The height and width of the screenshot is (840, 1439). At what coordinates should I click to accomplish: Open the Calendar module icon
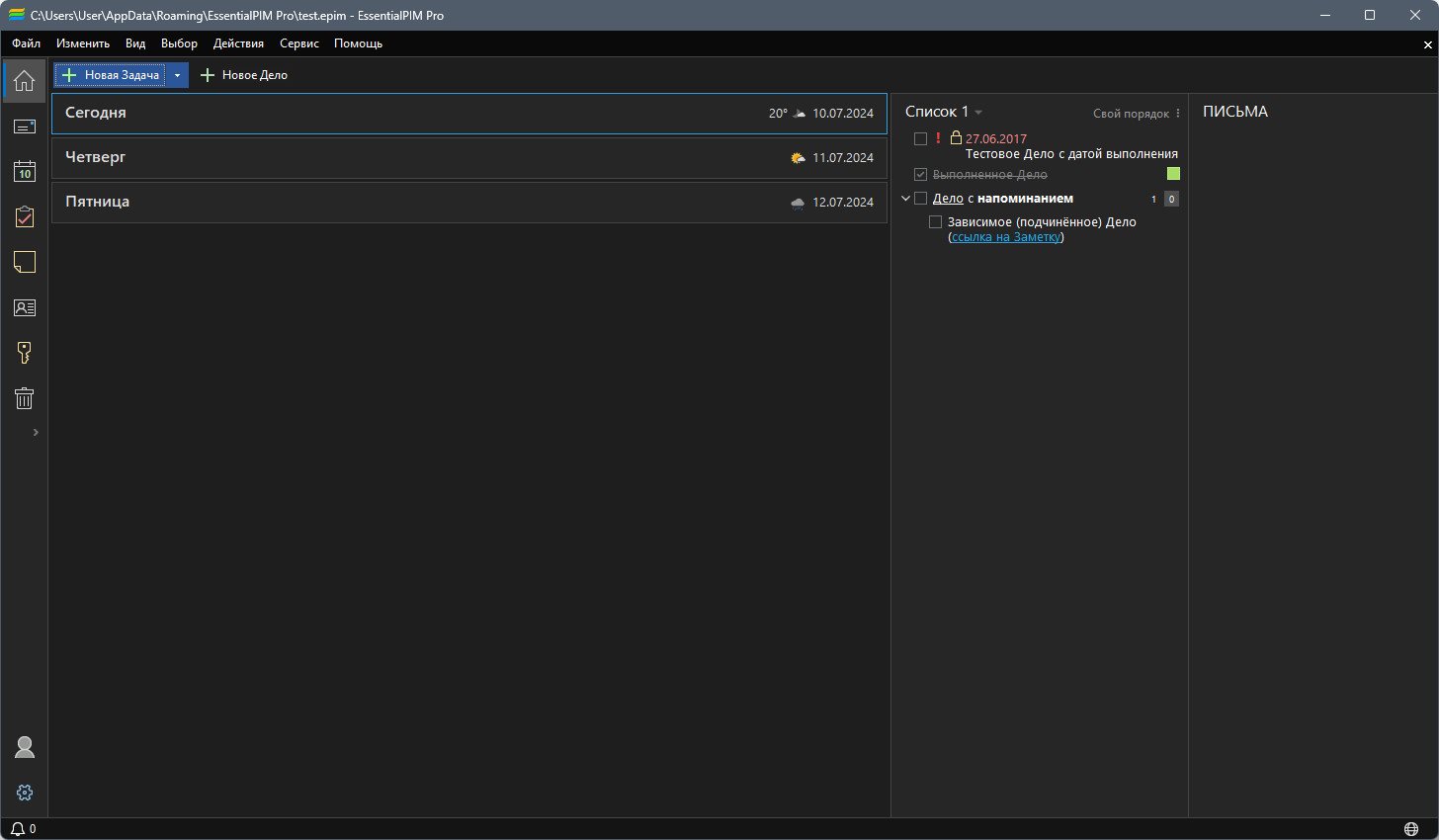25,172
